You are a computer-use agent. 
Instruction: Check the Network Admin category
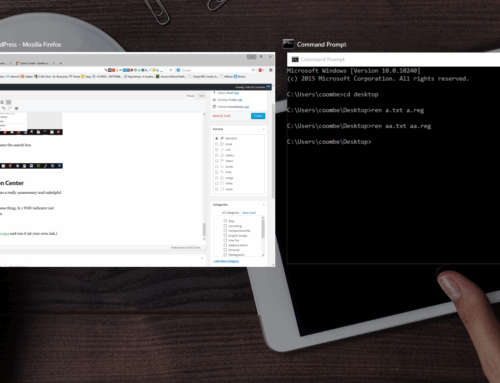(x=225, y=245)
